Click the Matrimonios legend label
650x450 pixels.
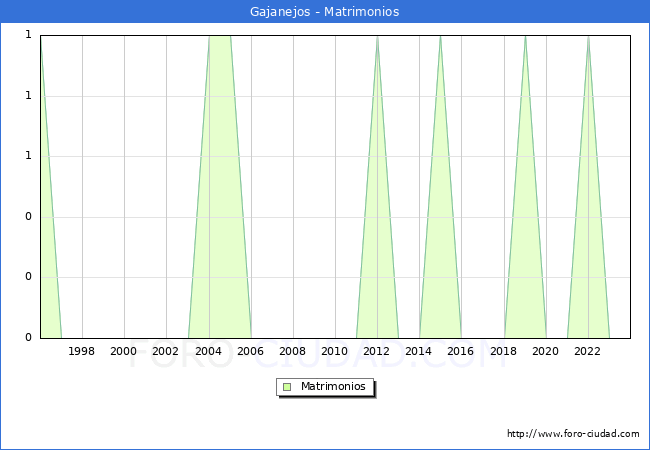coord(333,387)
